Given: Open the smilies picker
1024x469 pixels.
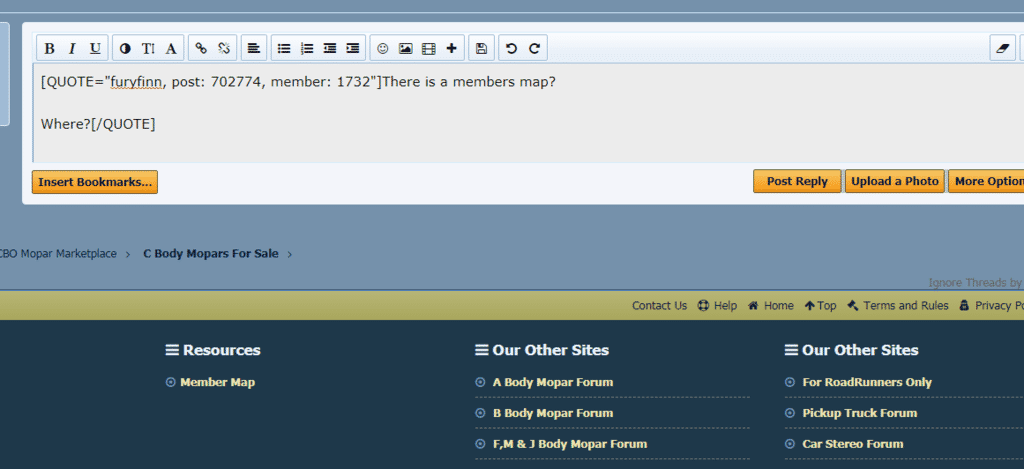Looking at the screenshot, I should click(x=382, y=48).
